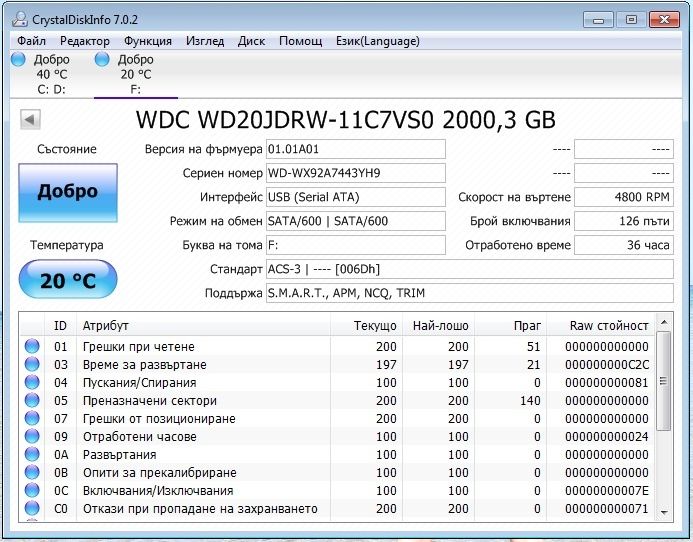
Task: Click status dot for attribute 05 Преназначени сектори
Action: pos(32,401)
